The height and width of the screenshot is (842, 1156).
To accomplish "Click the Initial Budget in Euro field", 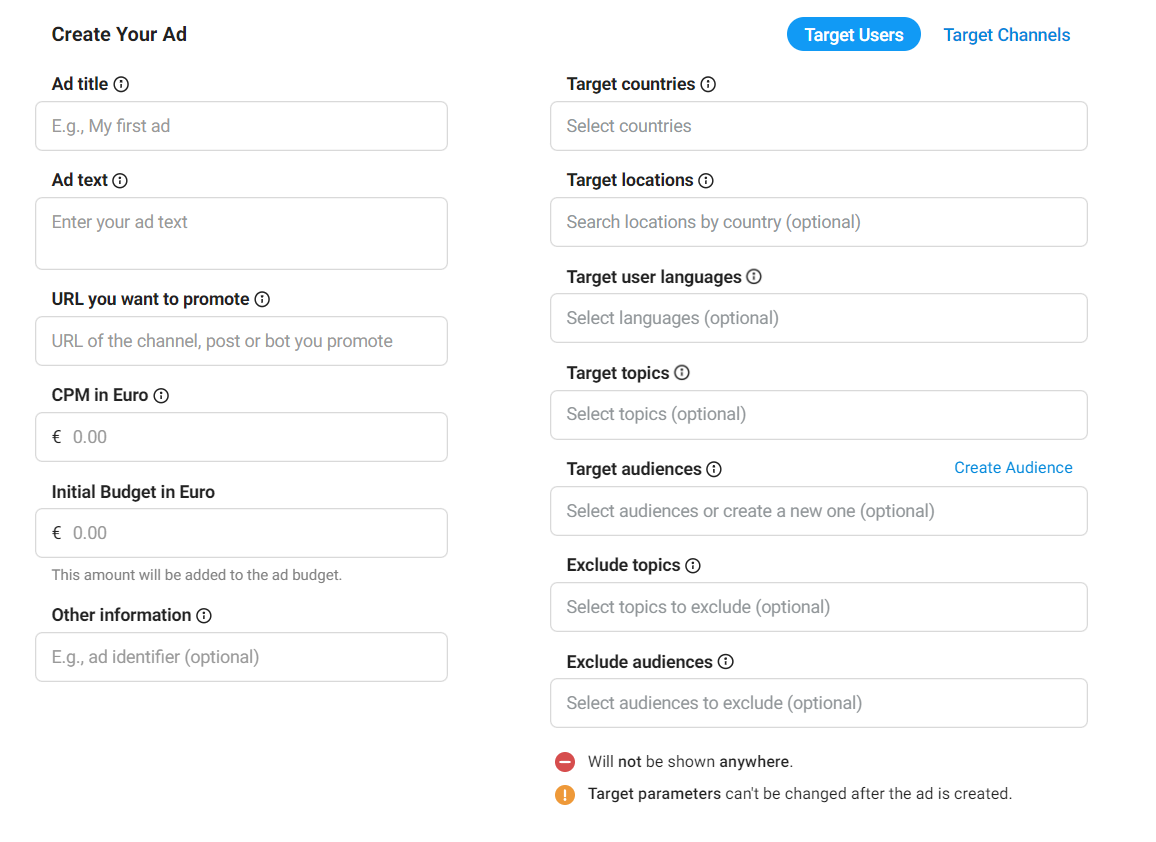I will 241,533.
